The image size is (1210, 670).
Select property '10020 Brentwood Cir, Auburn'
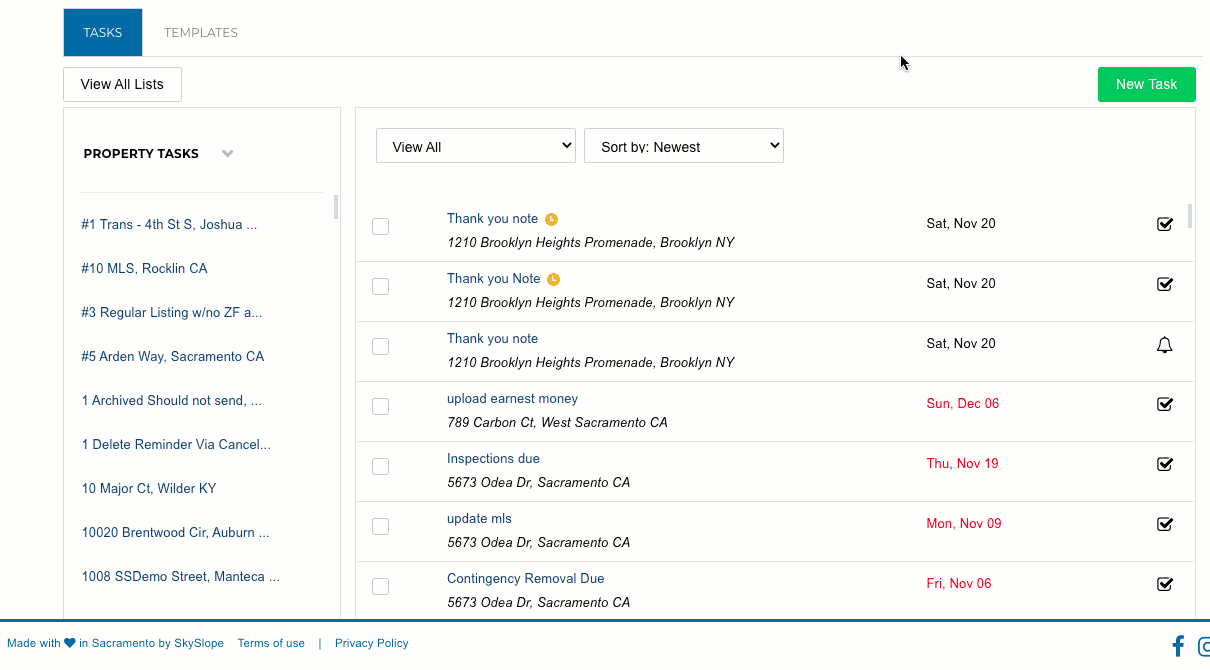[175, 533]
